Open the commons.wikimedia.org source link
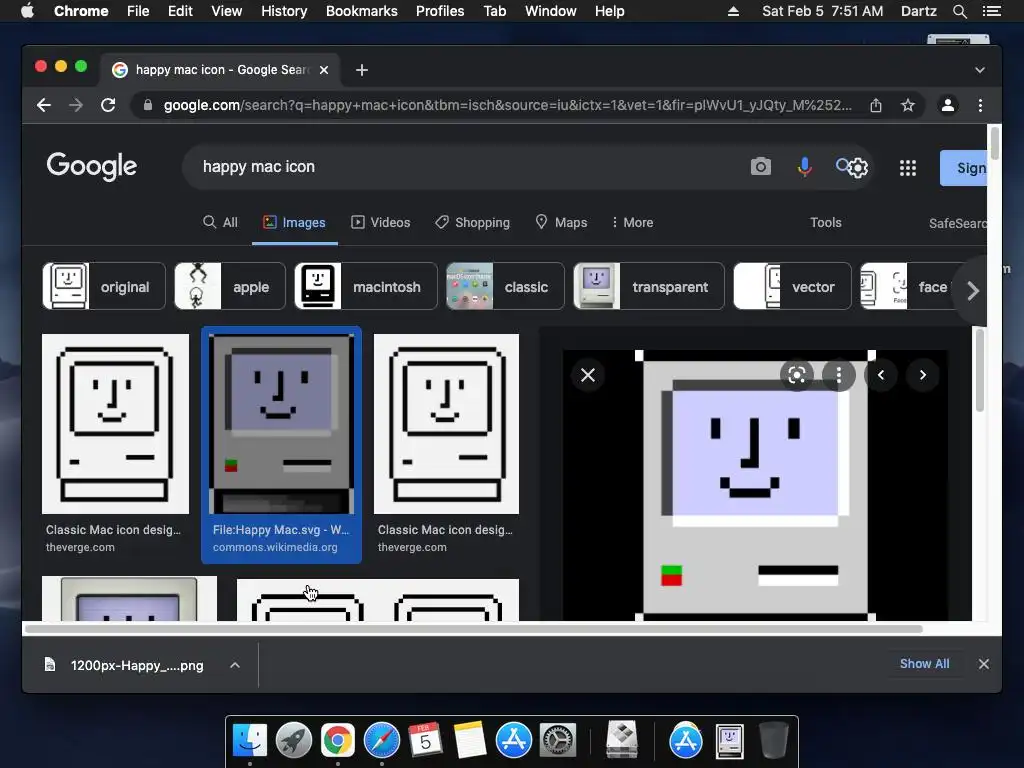This screenshot has width=1024, height=768. (275, 547)
